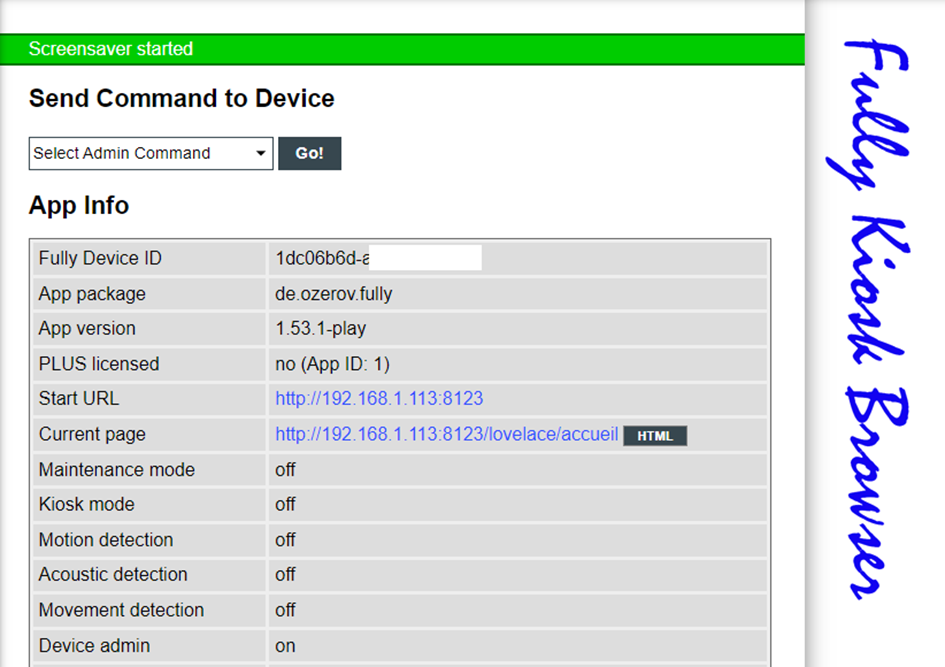The width and height of the screenshot is (945, 667).
Task: Click the Motion detection off value
Action: point(285,540)
